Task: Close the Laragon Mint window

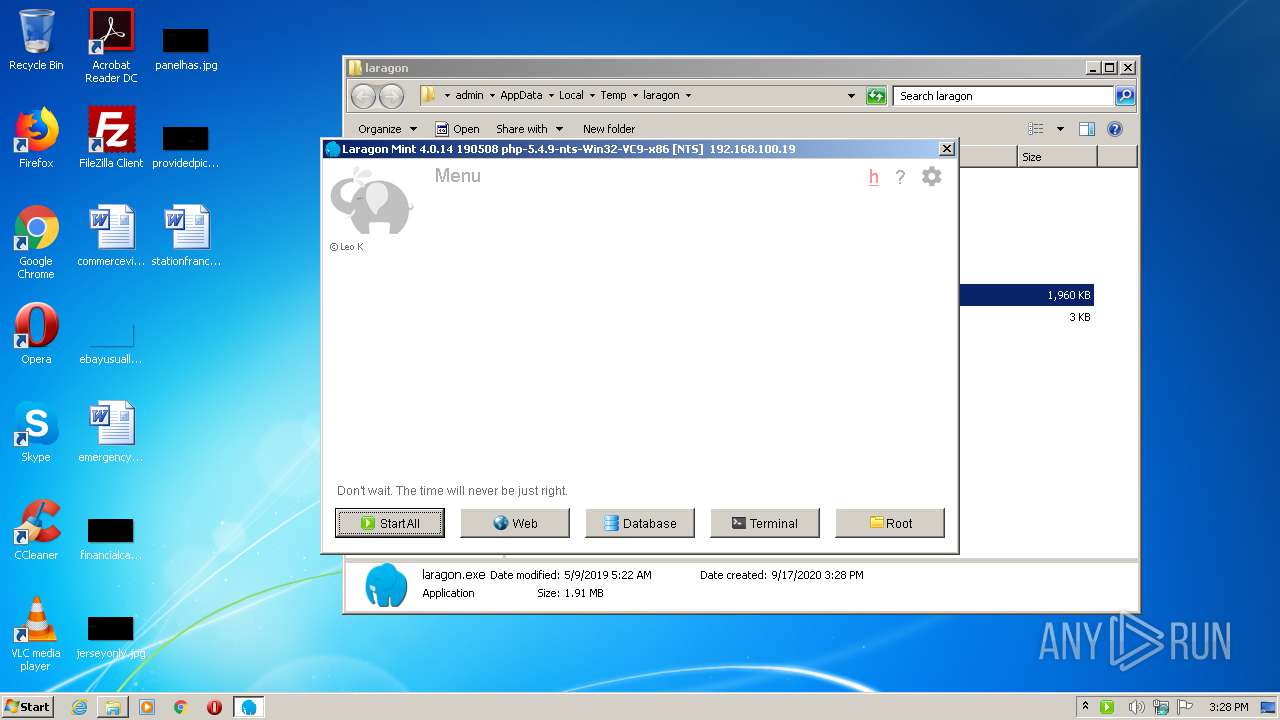Action: pyautogui.click(x=947, y=149)
